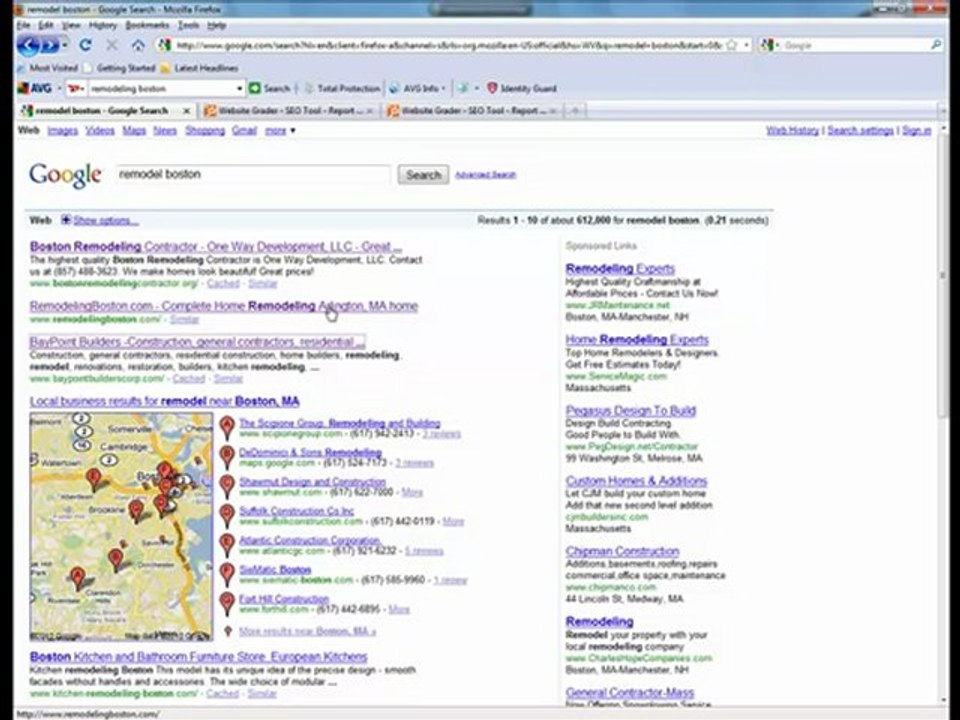The width and height of the screenshot is (960, 720).
Task: Open the Tools menu
Action: coord(188,25)
